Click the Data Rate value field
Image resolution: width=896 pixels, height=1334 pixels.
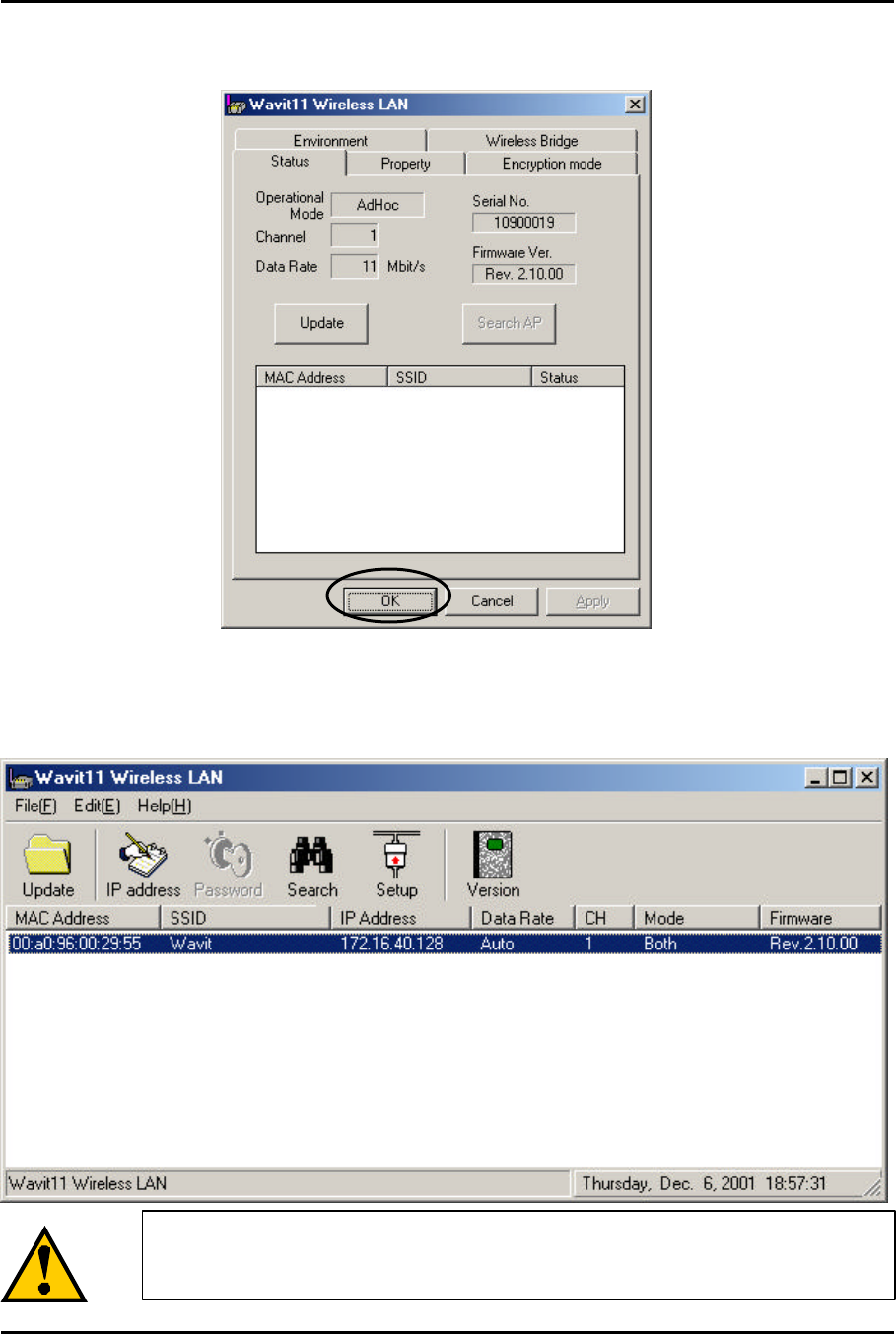click(355, 266)
